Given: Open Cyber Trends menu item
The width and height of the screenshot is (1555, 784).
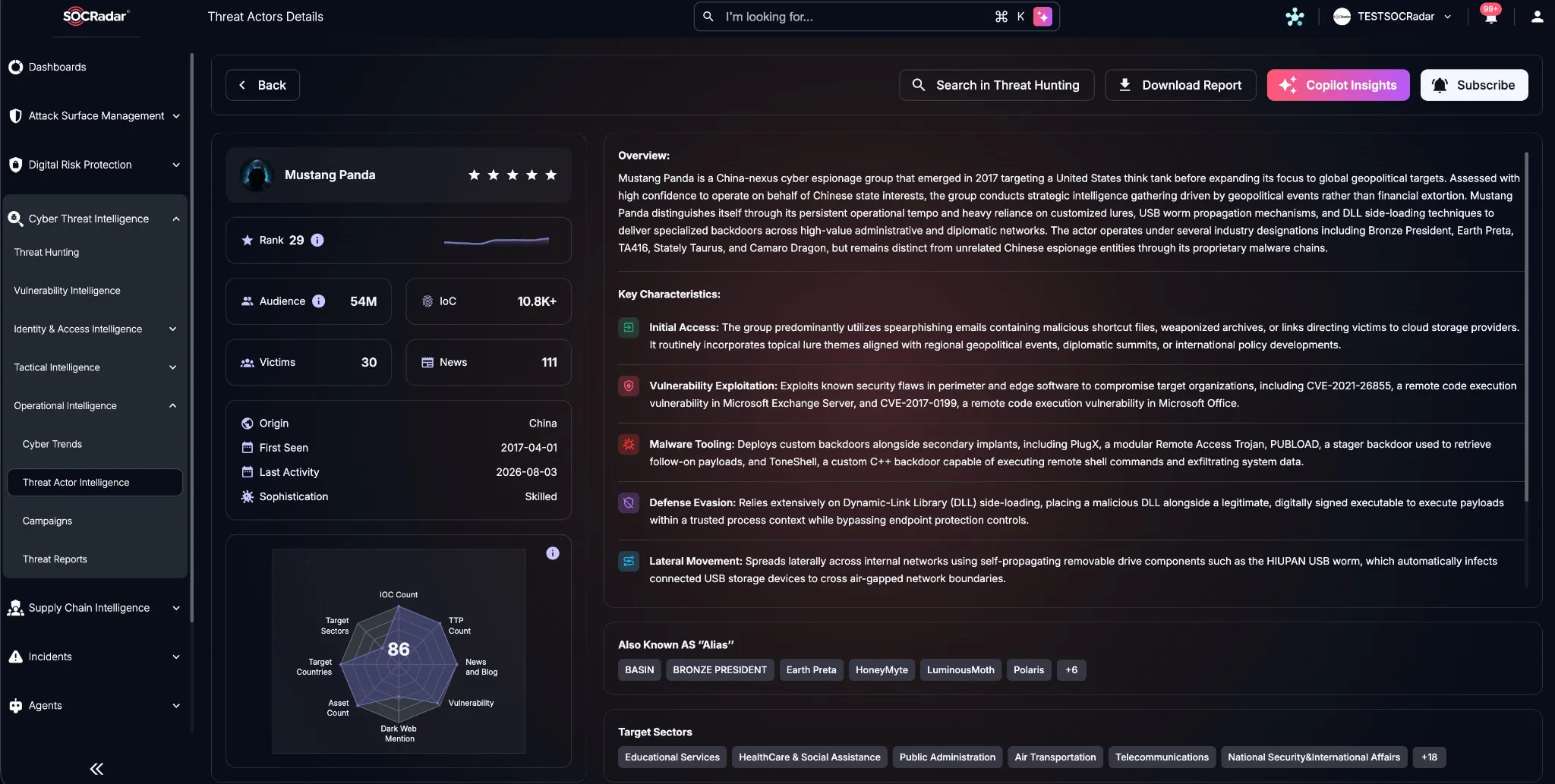Looking at the screenshot, I should coord(52,444).
